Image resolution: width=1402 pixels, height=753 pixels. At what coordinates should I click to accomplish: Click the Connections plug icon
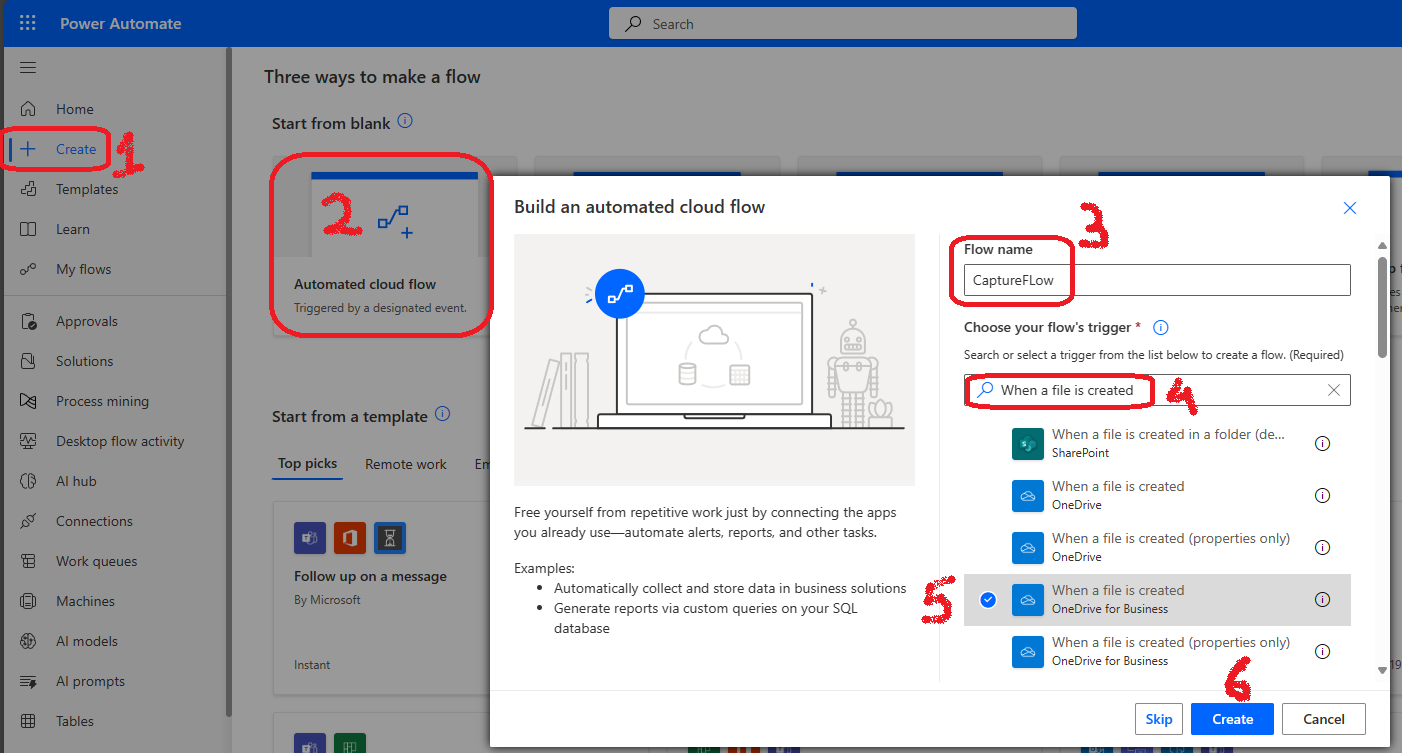pos(28,521)
